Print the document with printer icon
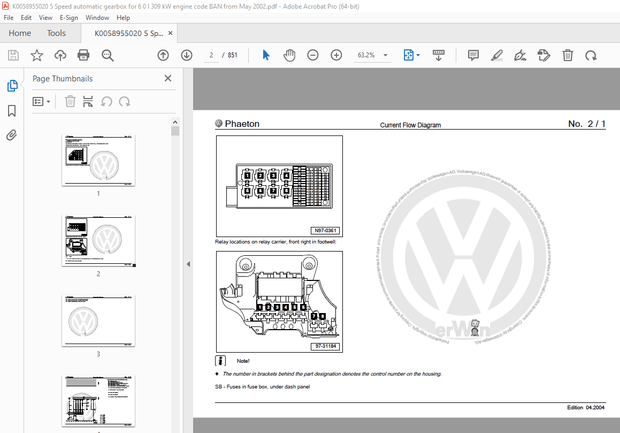This screenshot has width=620, height=433. (x=83, y=55)
